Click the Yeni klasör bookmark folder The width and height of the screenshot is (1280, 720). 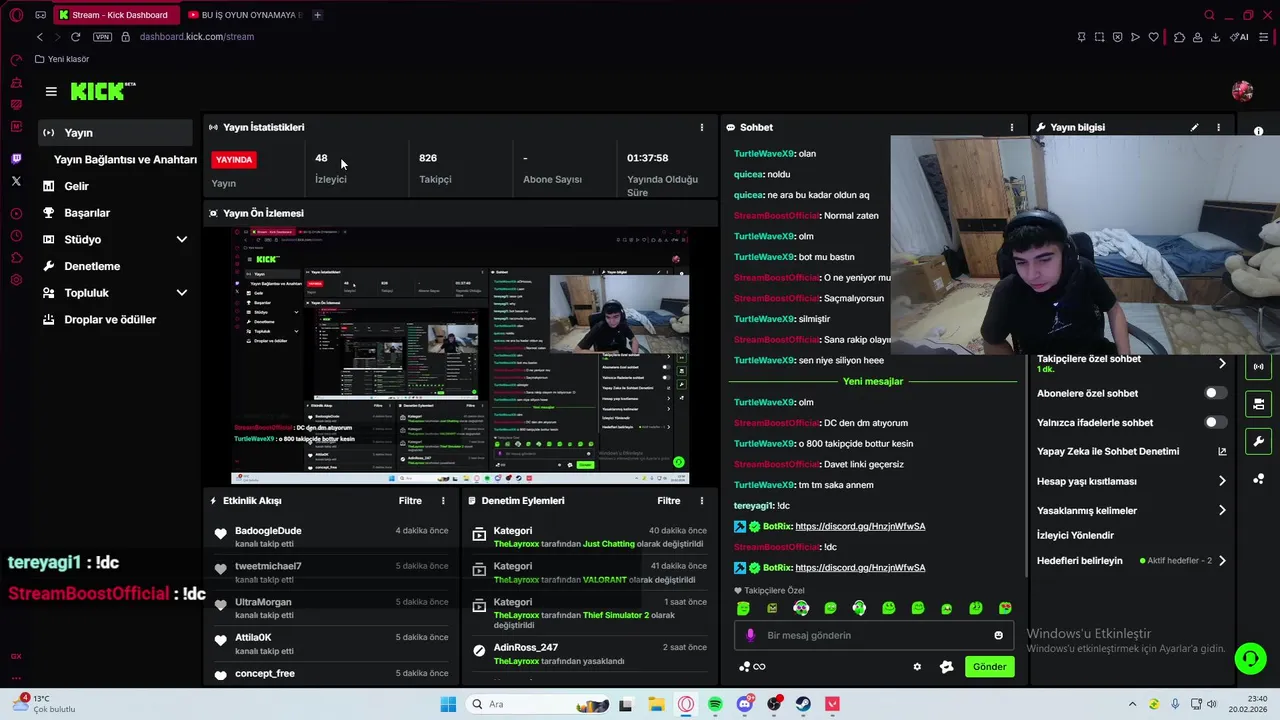click(x=62, y=59)
